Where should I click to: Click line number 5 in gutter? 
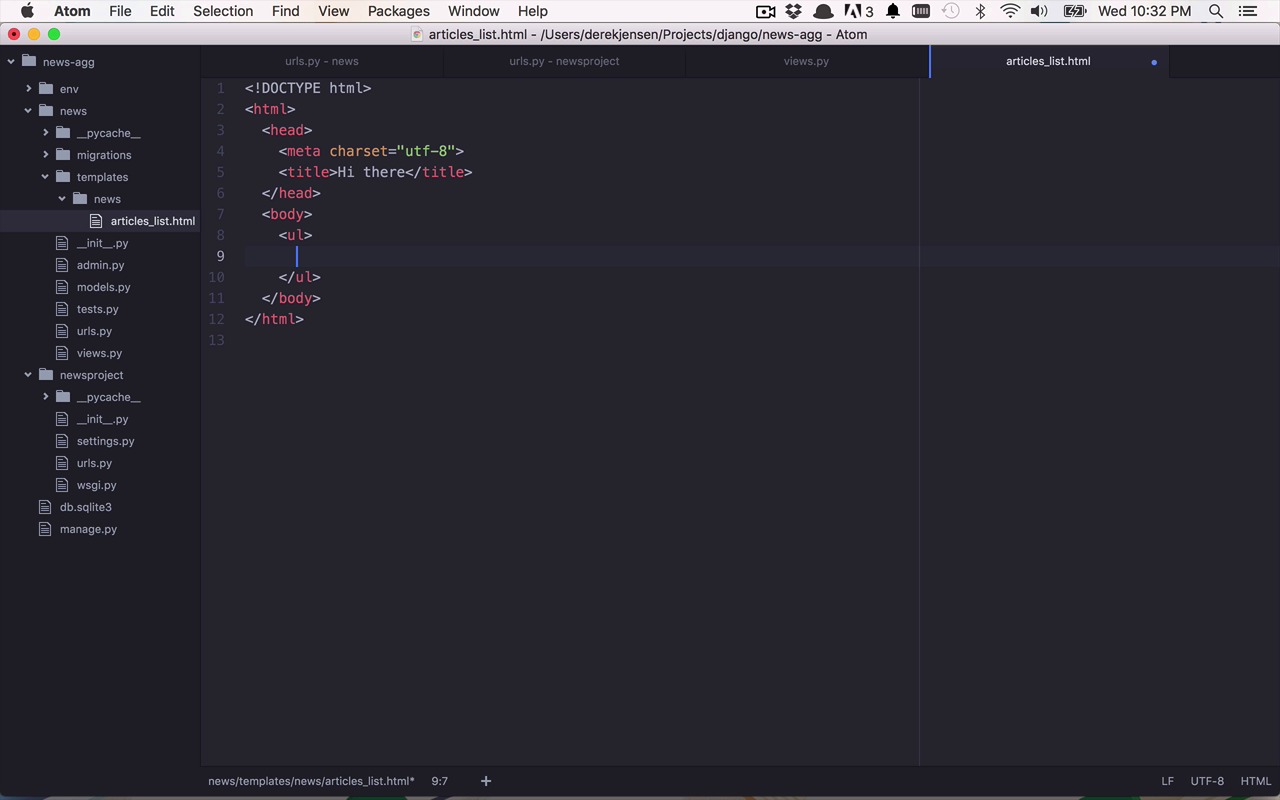(x=220, y=172)
